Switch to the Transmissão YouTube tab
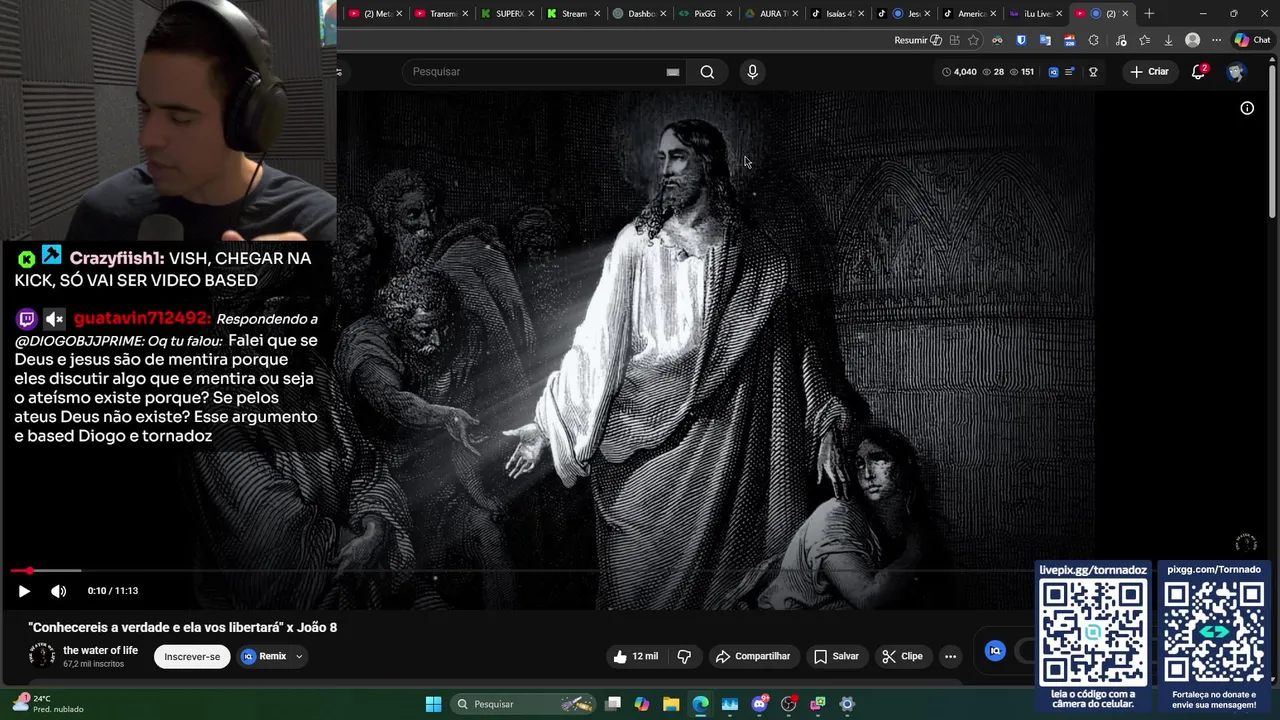 click(x=442, y=14)
